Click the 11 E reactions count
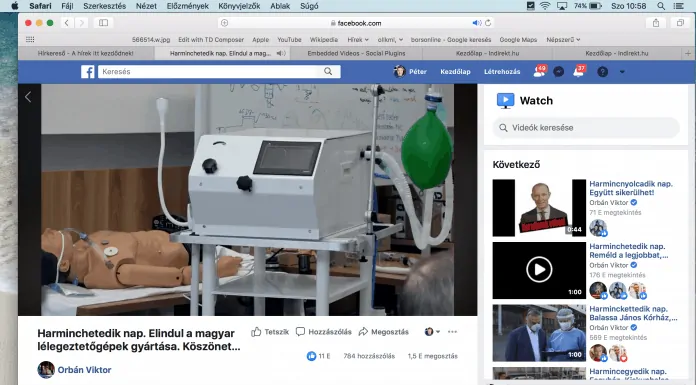Screen dimensions: 696x385 coord(318,356)
